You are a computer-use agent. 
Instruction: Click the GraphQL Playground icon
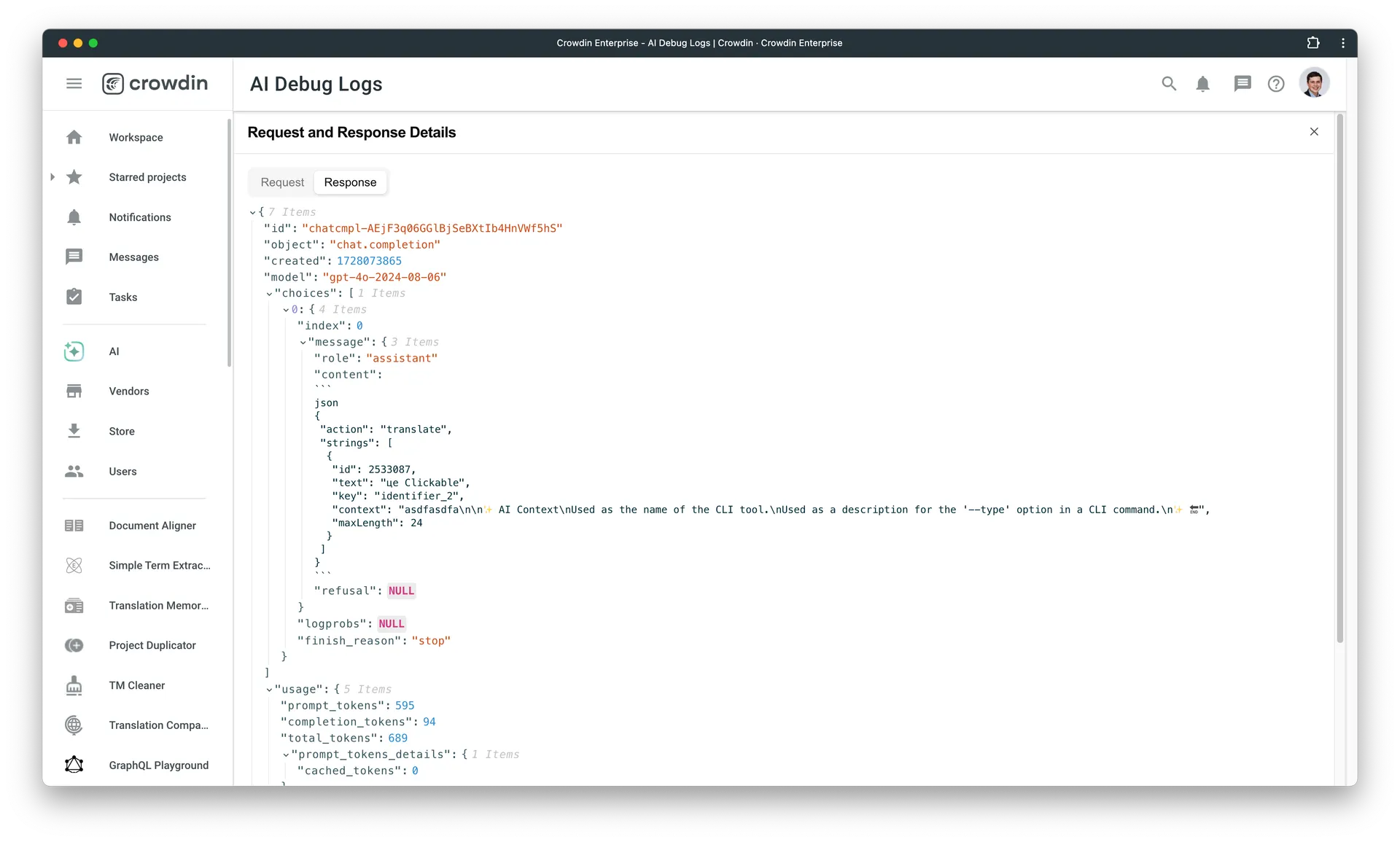pos(74,765)
